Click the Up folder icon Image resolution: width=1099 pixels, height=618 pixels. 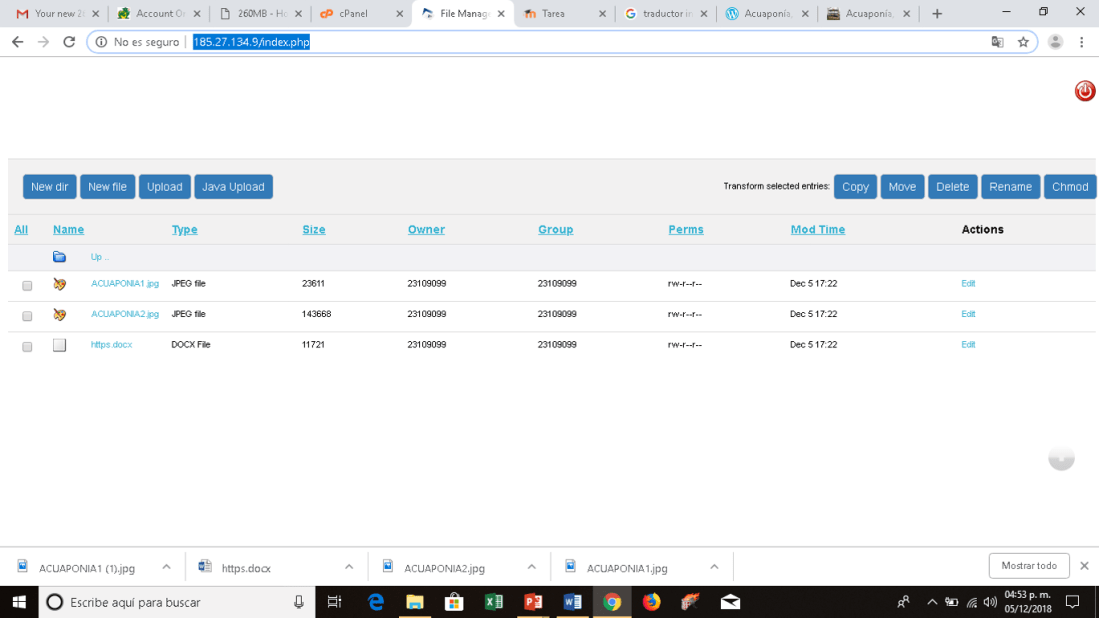59,257
